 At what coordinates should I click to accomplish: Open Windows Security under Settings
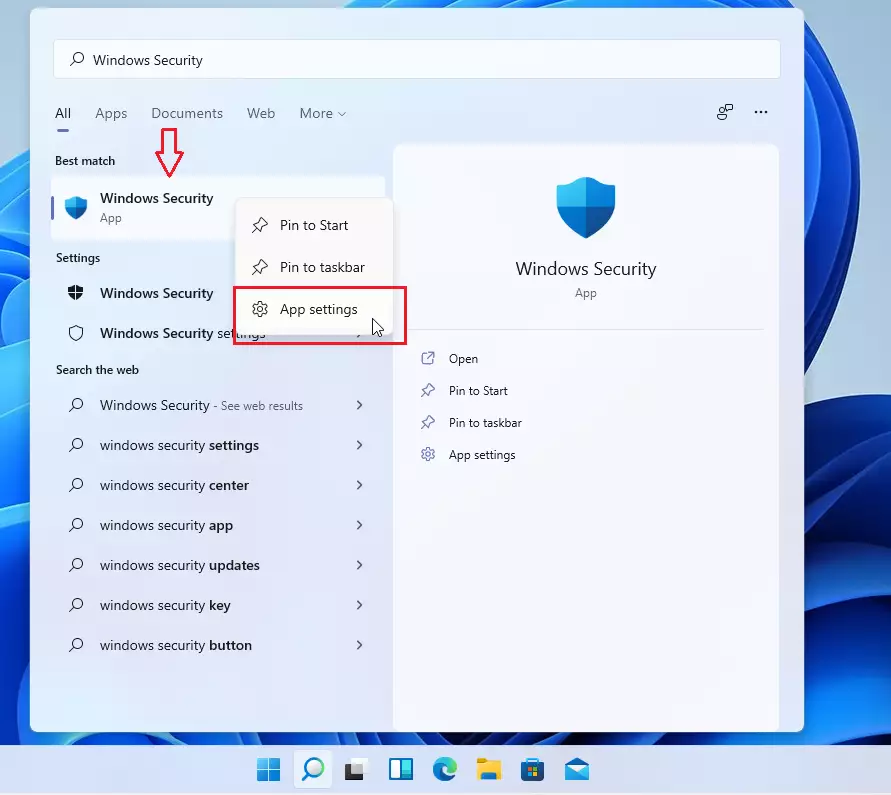click(145, 293)
